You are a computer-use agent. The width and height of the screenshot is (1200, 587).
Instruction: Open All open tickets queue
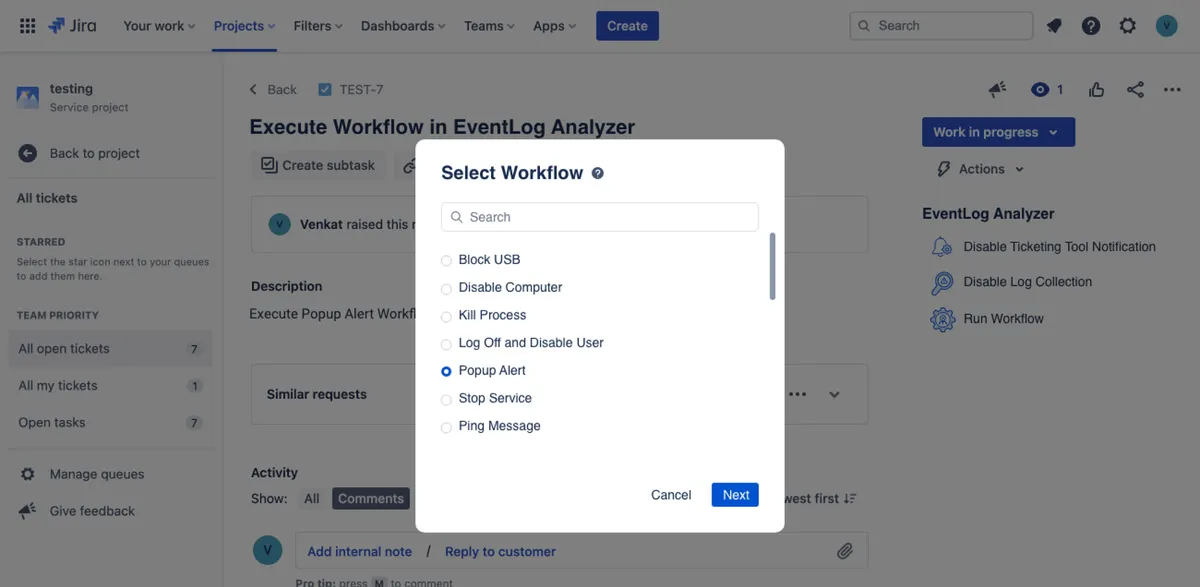tap(112, 349)
